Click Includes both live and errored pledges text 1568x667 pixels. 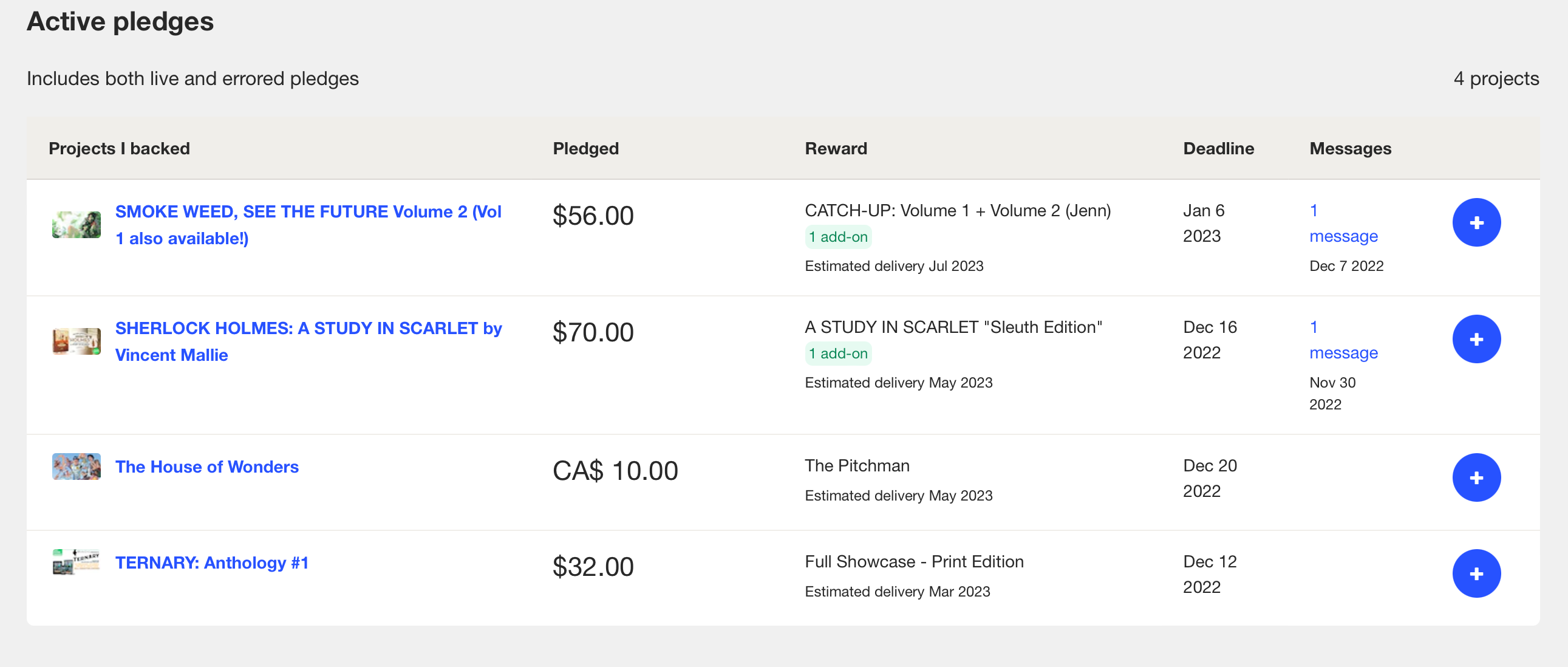(193, 78)
